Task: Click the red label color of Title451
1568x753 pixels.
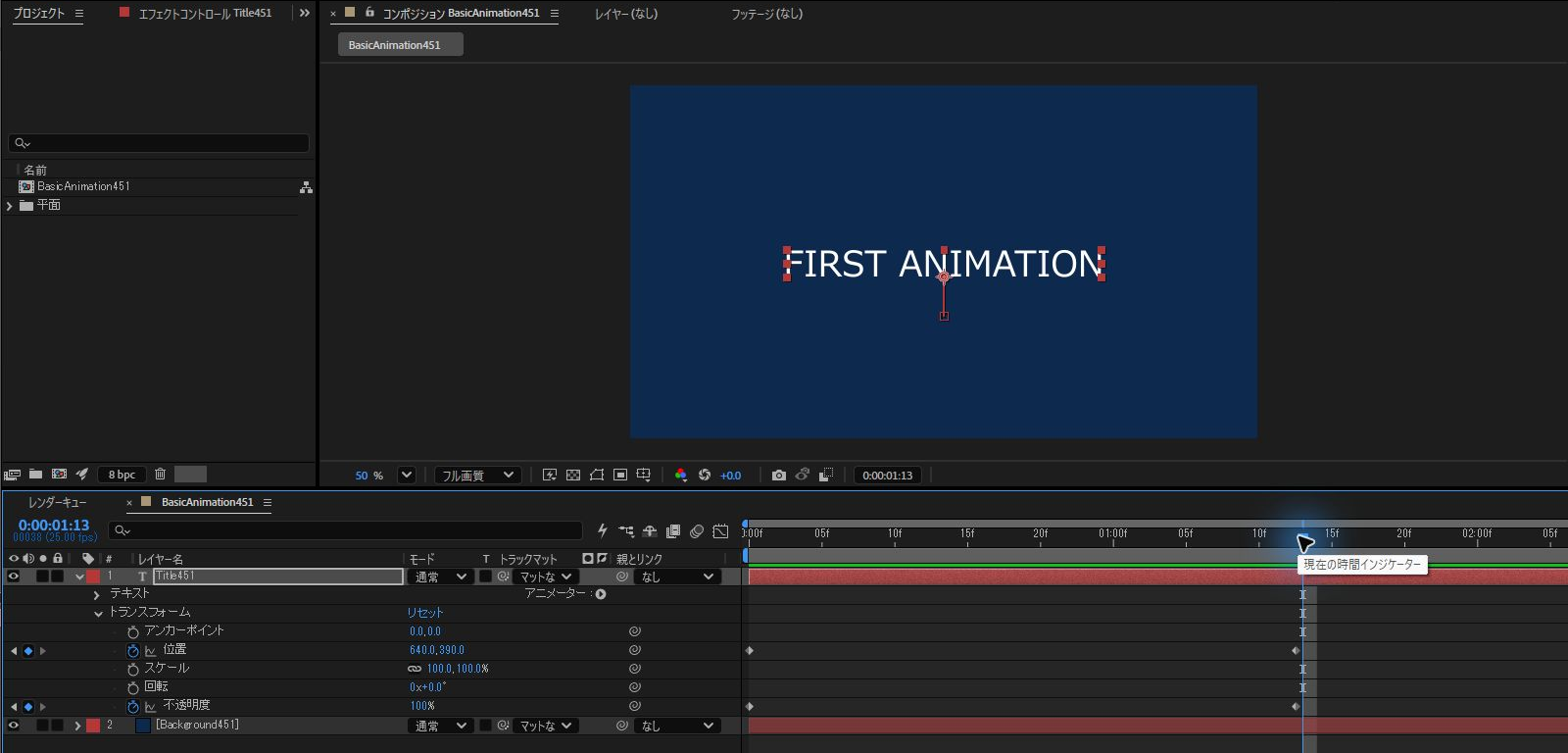Action: coord(93,577)
